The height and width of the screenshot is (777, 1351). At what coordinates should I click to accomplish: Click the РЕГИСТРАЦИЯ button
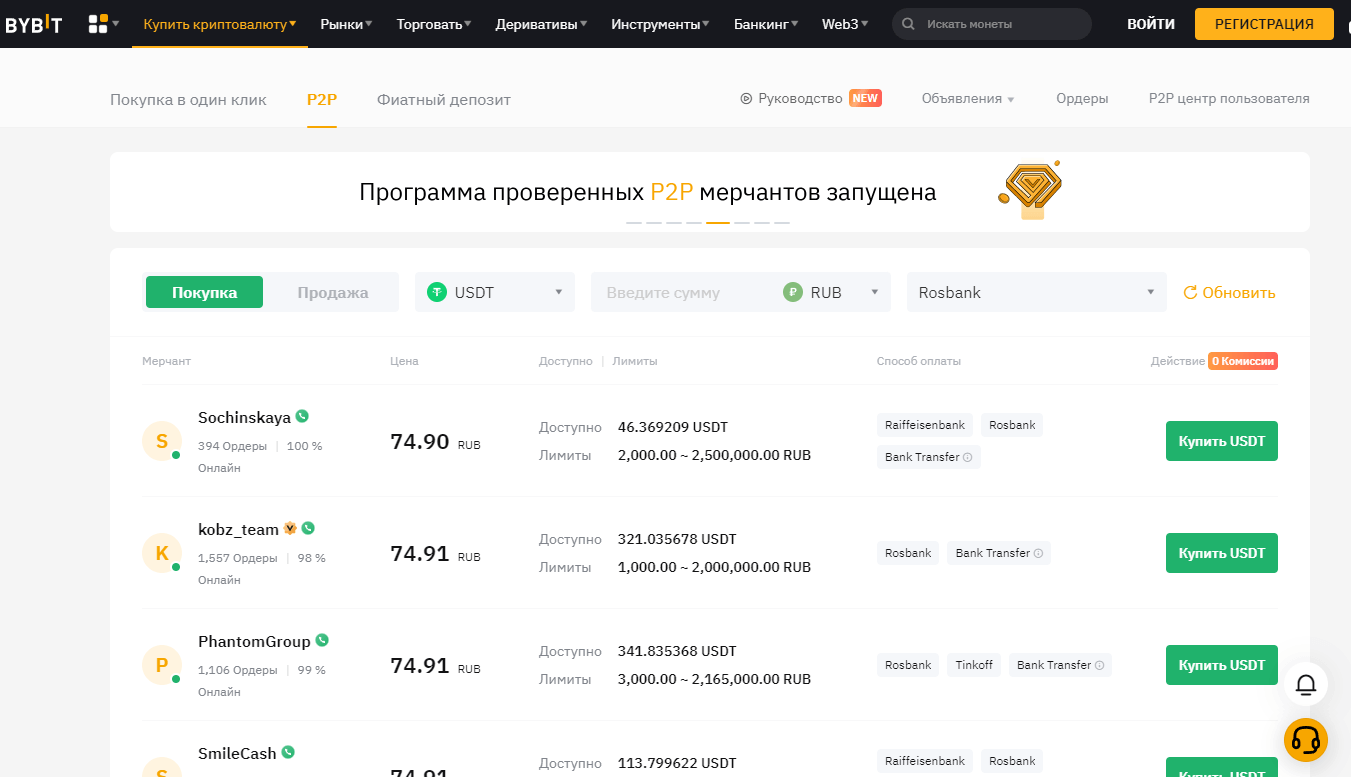pyautogui.click(x=1264, y=24)
